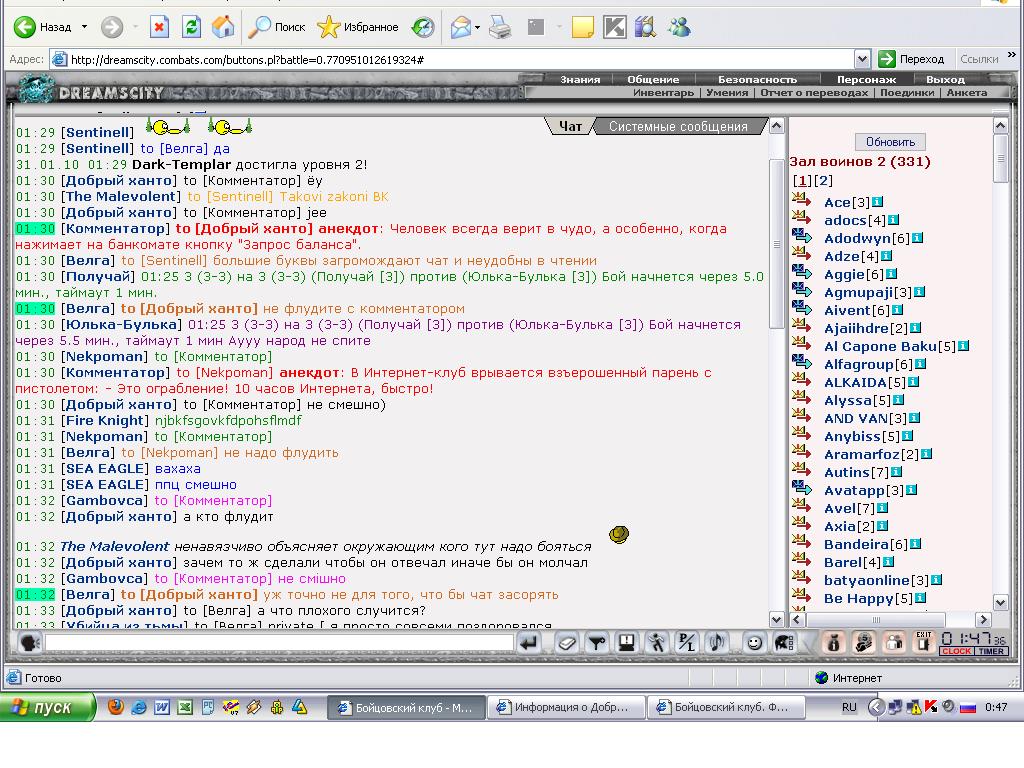Open Отчет о переводах link
1024x768 pixels.
click(814, 93)
